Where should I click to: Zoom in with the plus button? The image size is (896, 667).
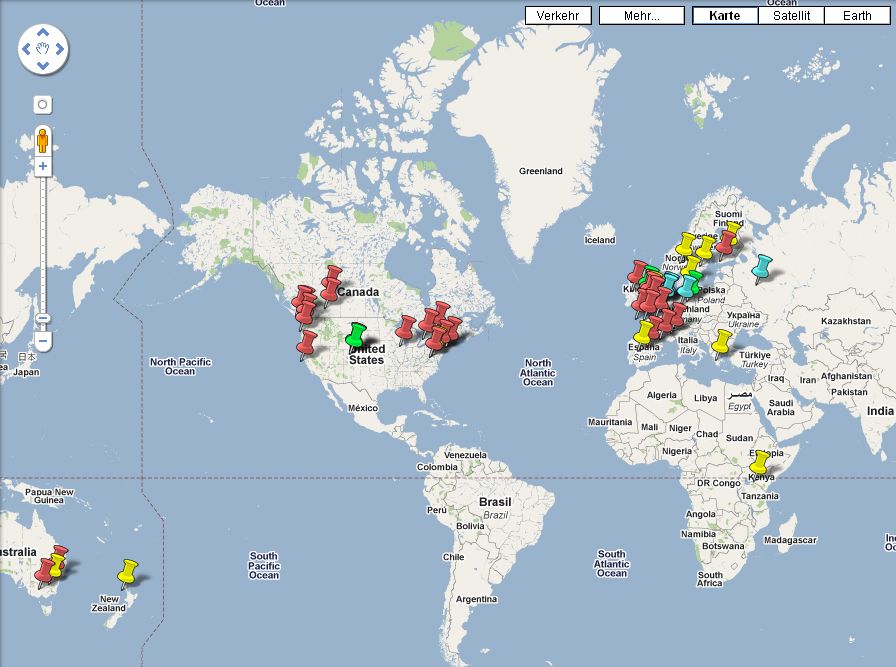point(43,166)
